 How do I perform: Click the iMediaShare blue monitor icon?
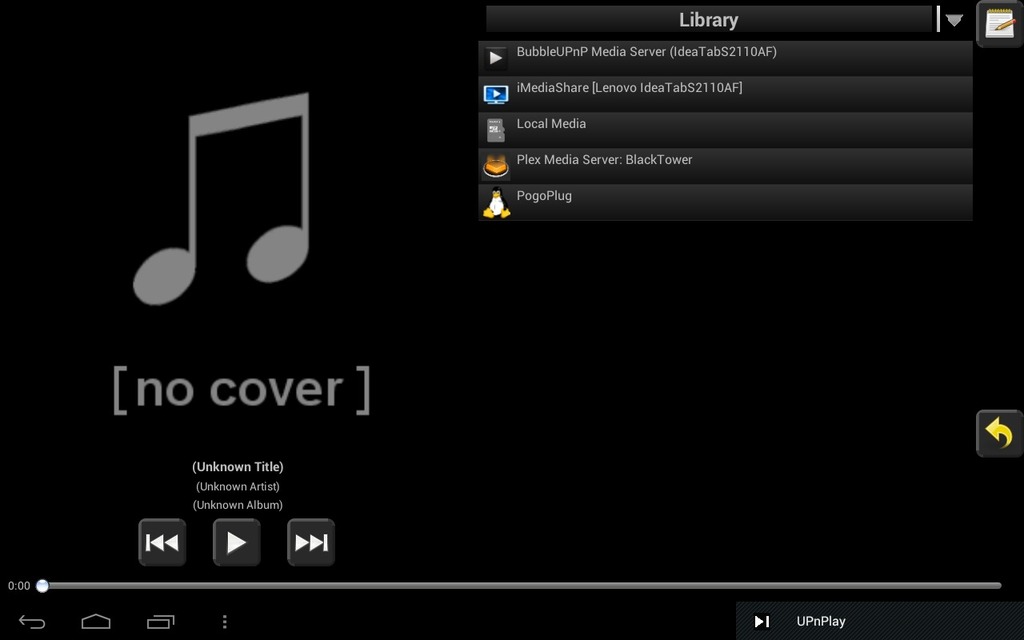pos(496,94)
